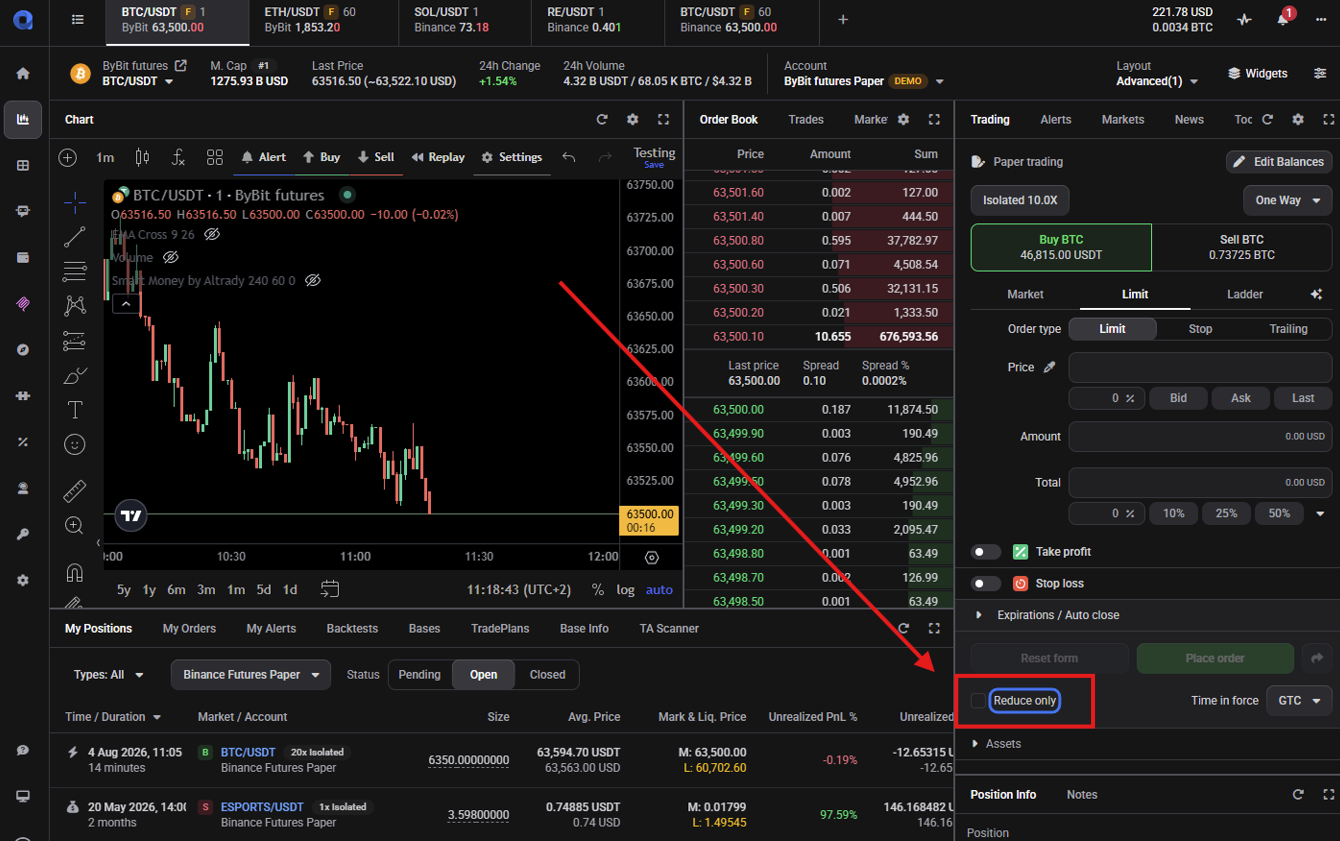Open ByBit futures Paper account dropdown
This screenshot has height=841, width=1340.
tap(864, 81)
